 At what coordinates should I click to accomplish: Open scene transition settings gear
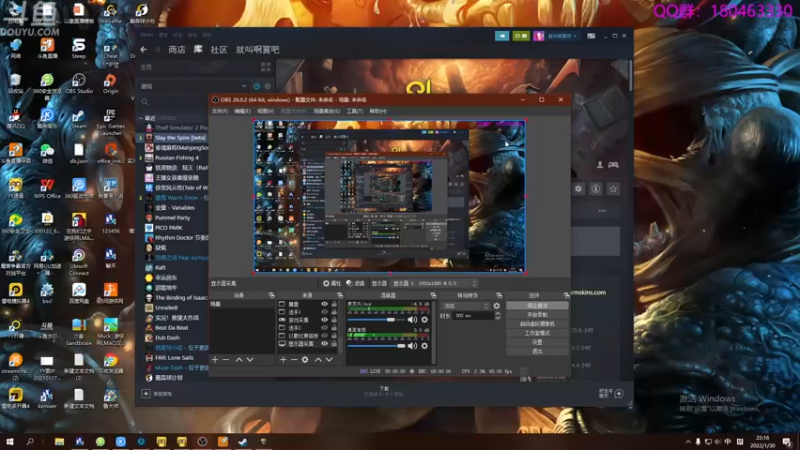[x=496, y=306]
